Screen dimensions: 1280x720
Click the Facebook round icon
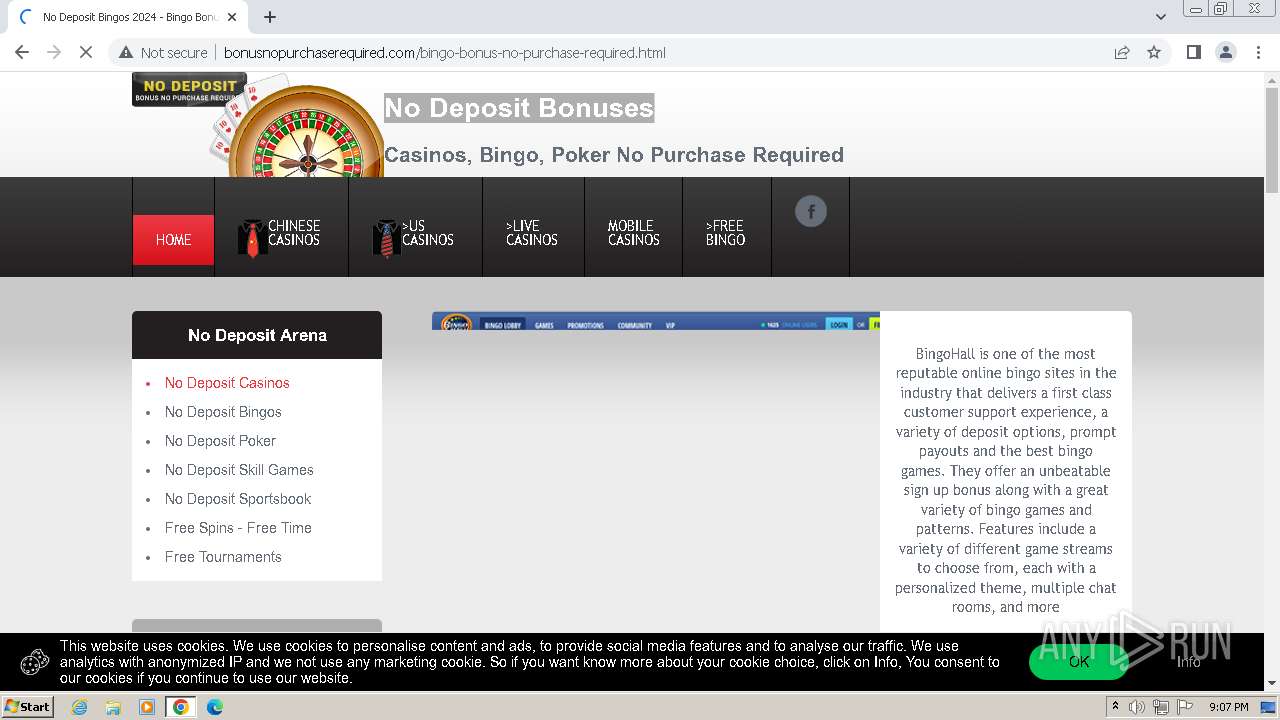coord(811,211)
